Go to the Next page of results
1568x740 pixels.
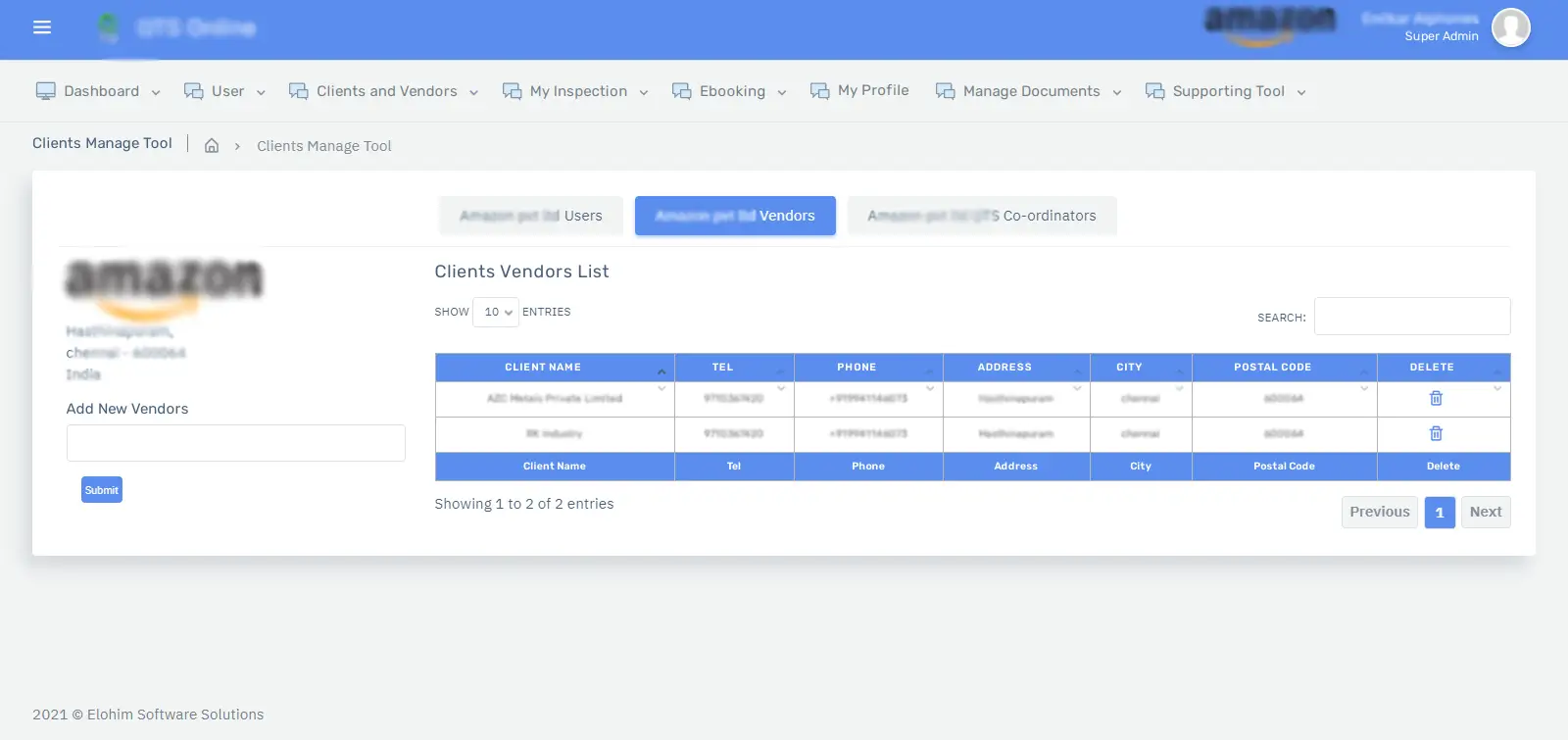pos(1485,512)
